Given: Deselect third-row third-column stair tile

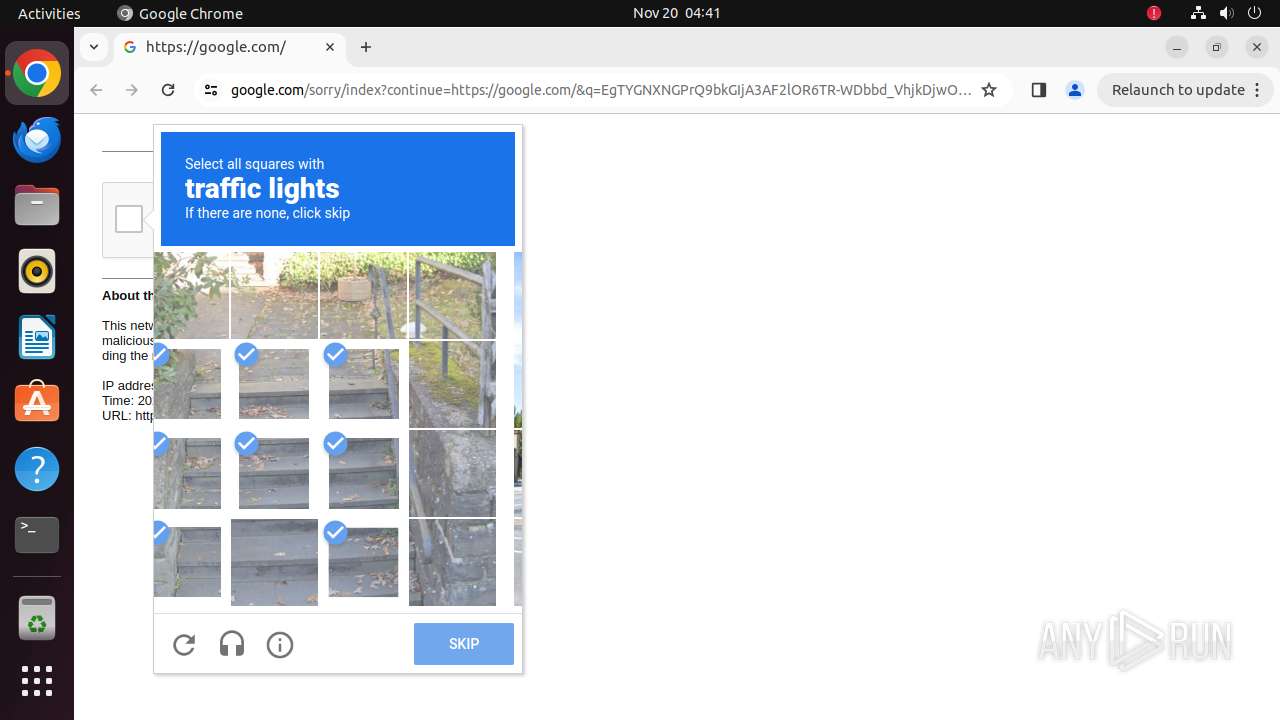Looking at the screenshot, I should (x=364, y=473).
